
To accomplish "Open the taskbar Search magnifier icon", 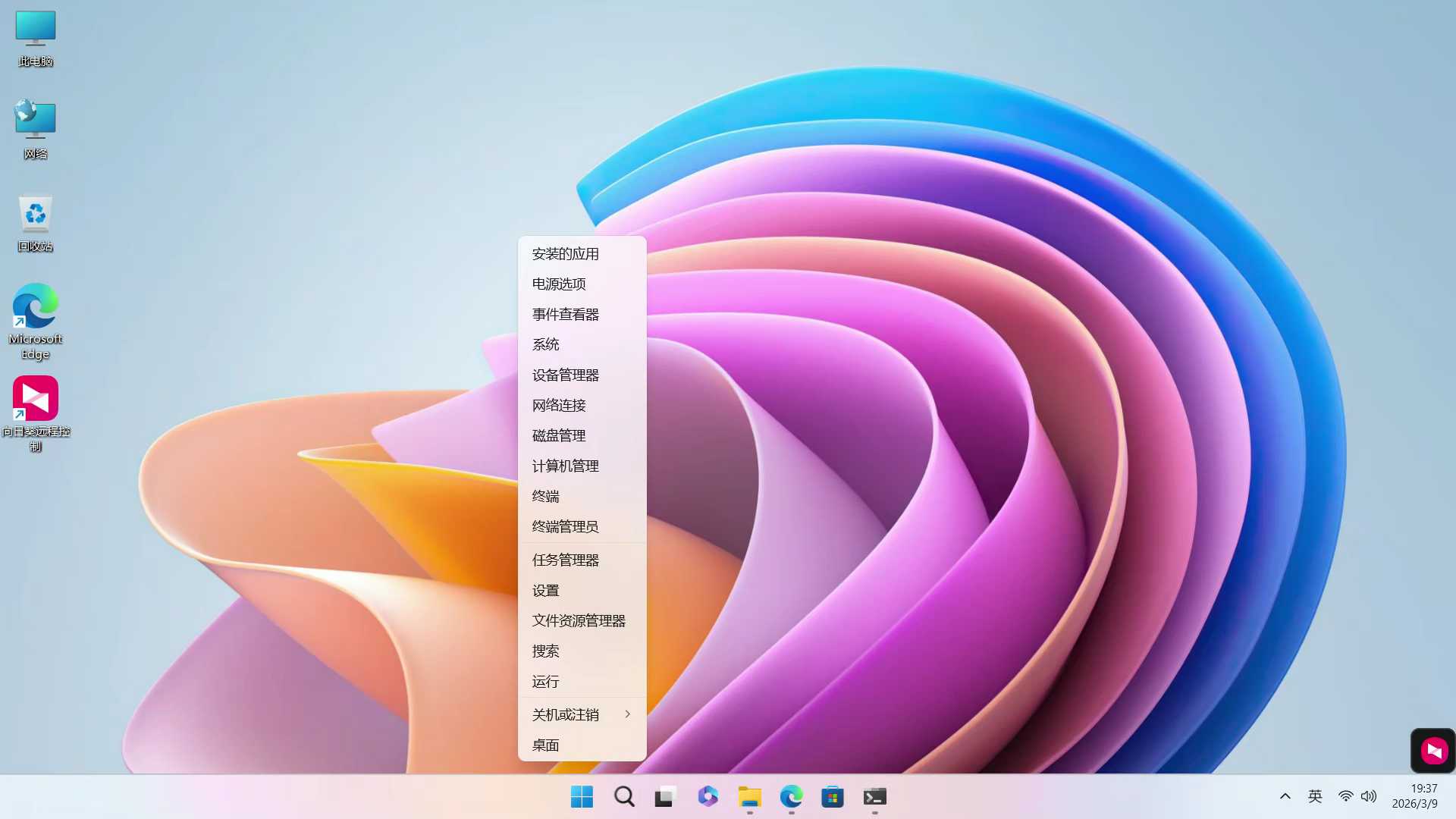I will 624,796.
